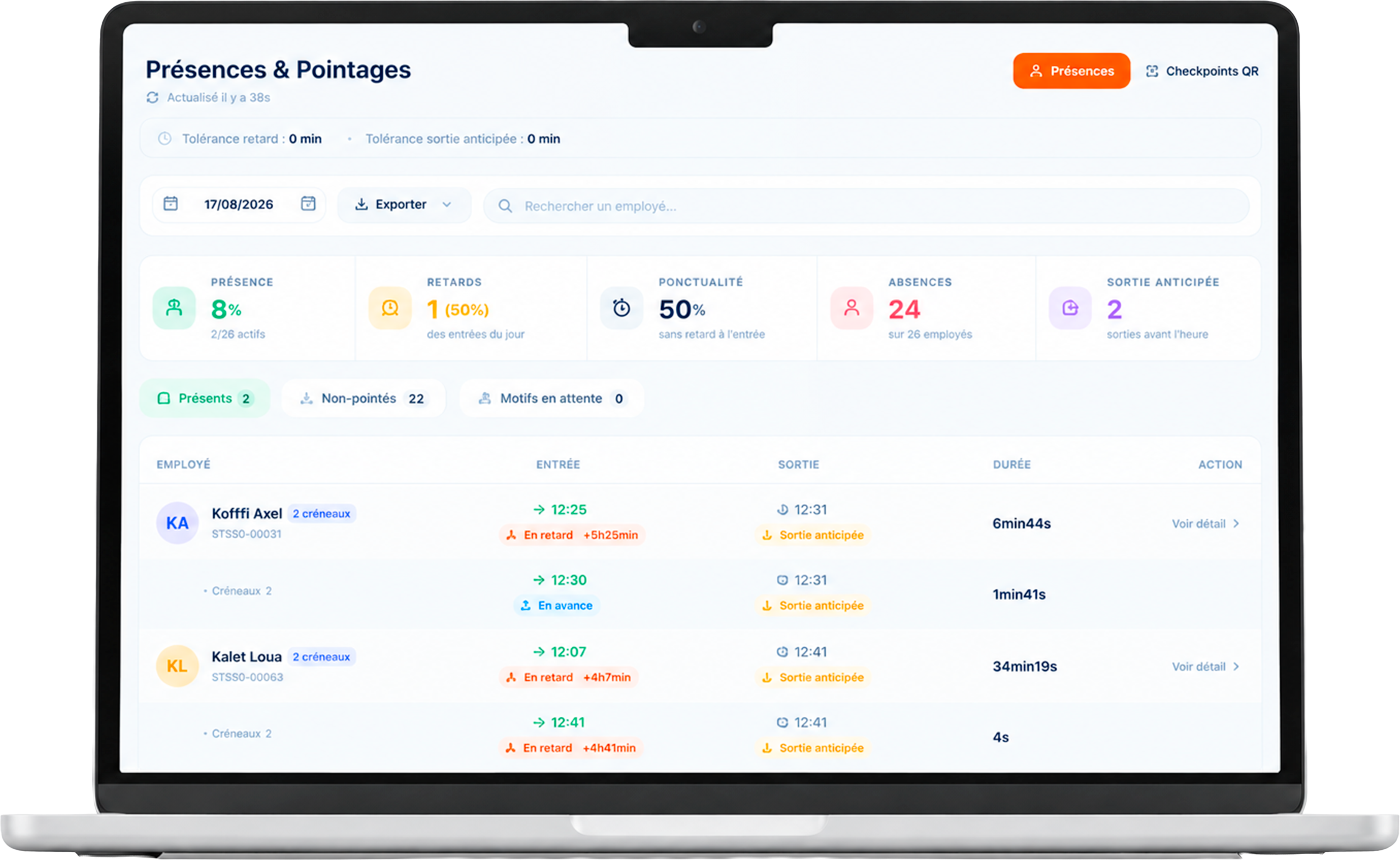
Task: Click the Ponctualité stopwatch icon
Action: (622, 308)
